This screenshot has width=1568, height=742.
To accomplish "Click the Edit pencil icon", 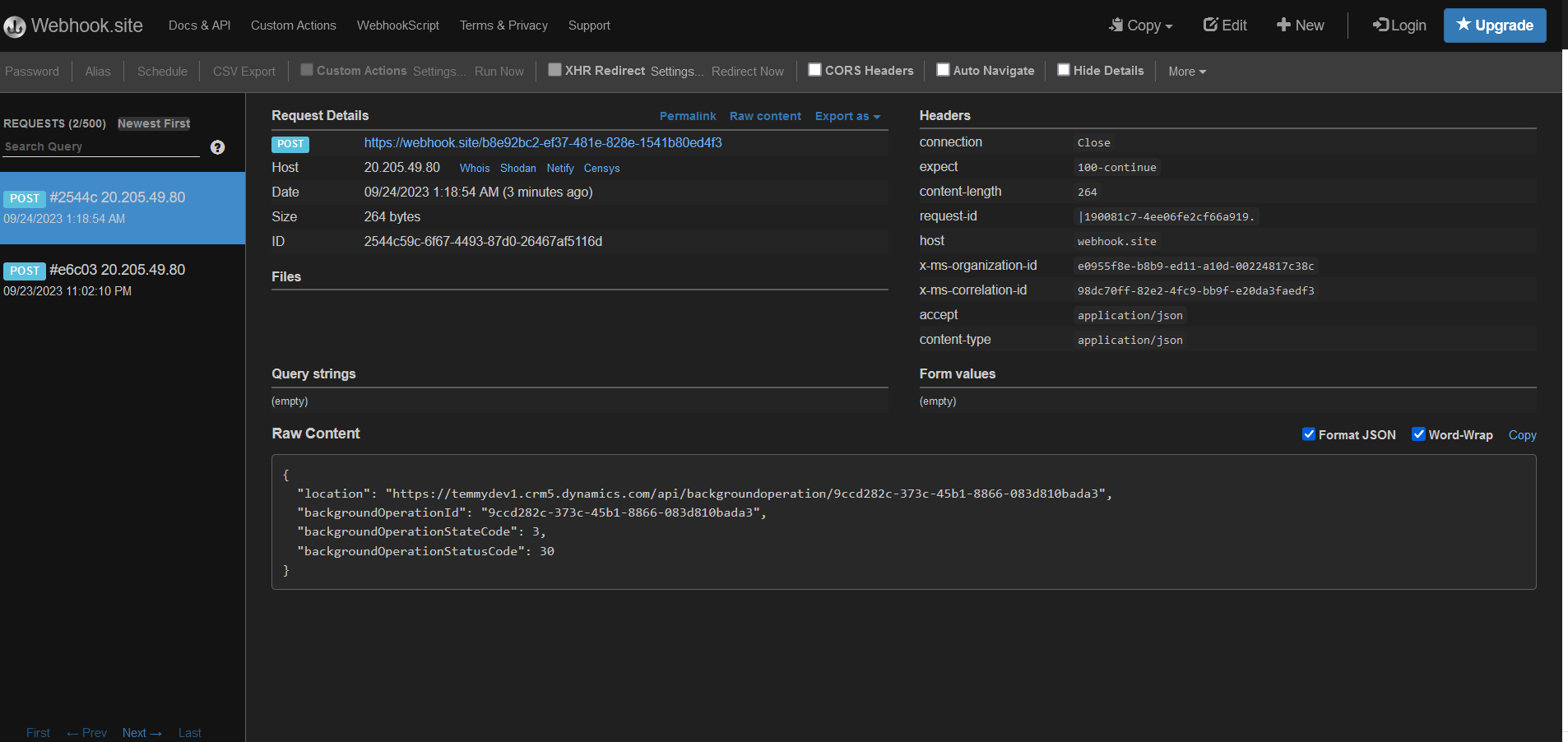I will point(1210,25).
